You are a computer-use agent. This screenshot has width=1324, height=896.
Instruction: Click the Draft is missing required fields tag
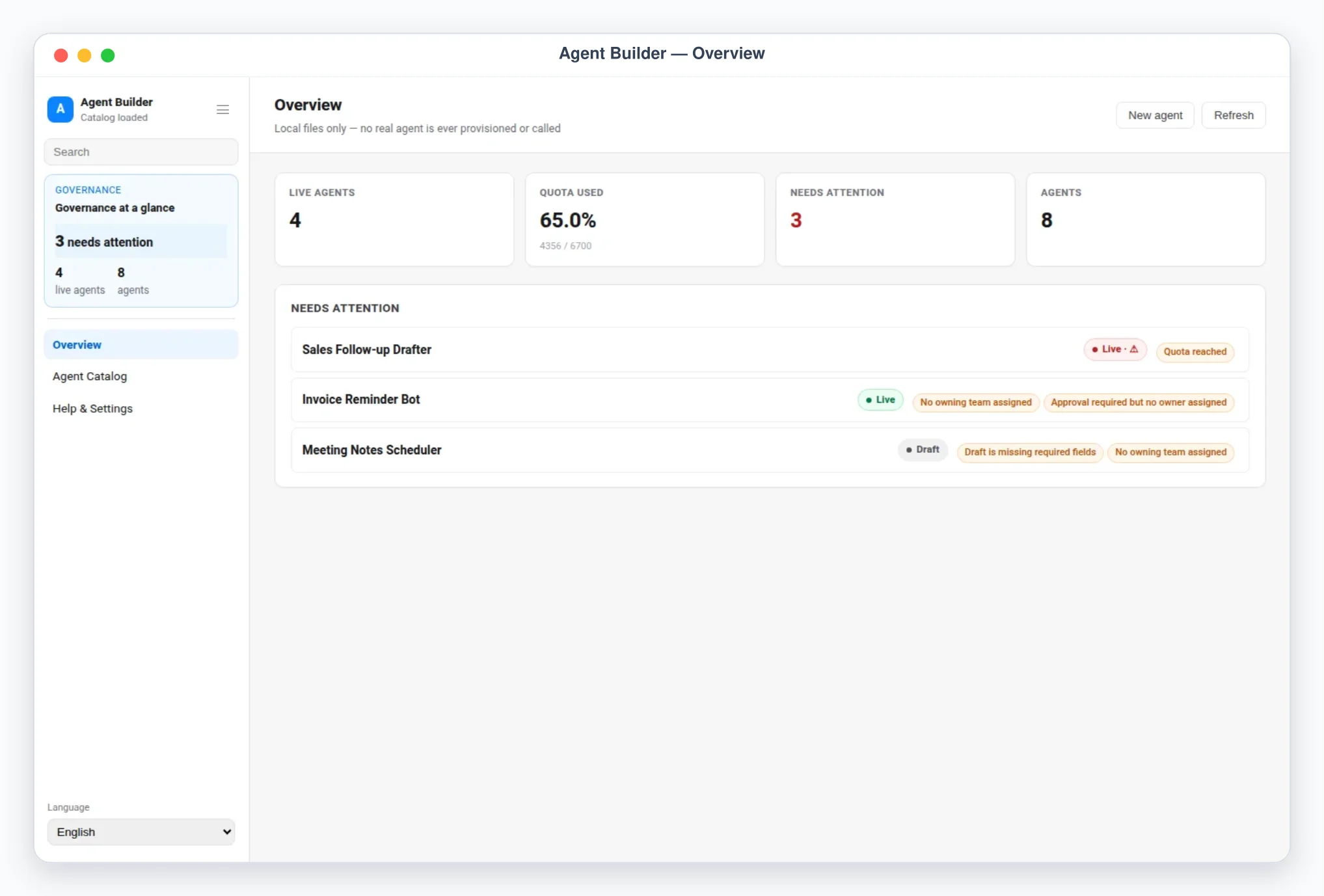pos(1030,452)
